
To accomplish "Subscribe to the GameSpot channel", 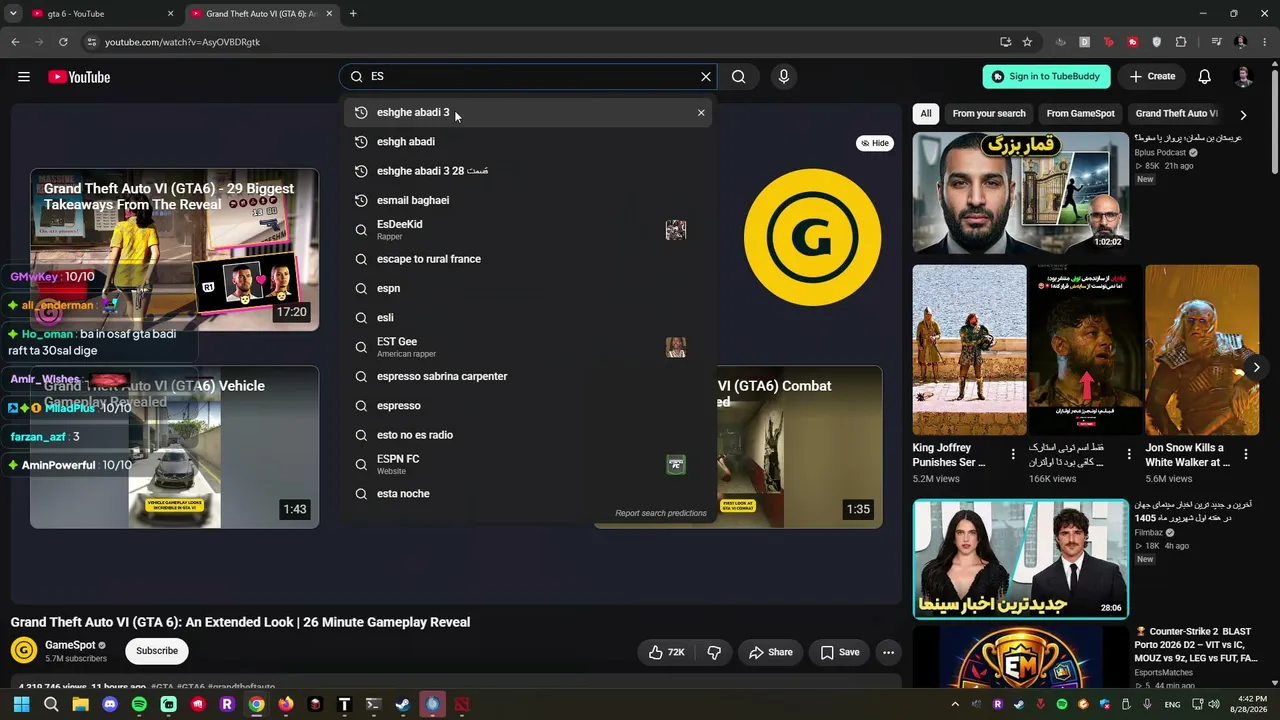I will click(x=157, y=651).
